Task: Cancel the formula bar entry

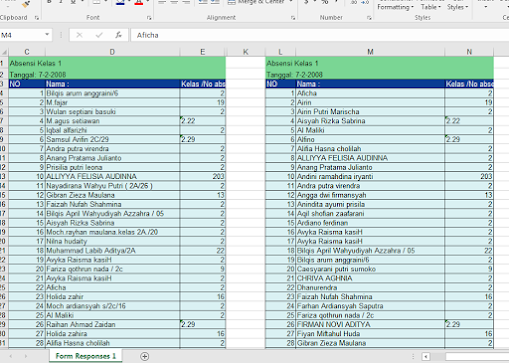Action: pos(79,35)
